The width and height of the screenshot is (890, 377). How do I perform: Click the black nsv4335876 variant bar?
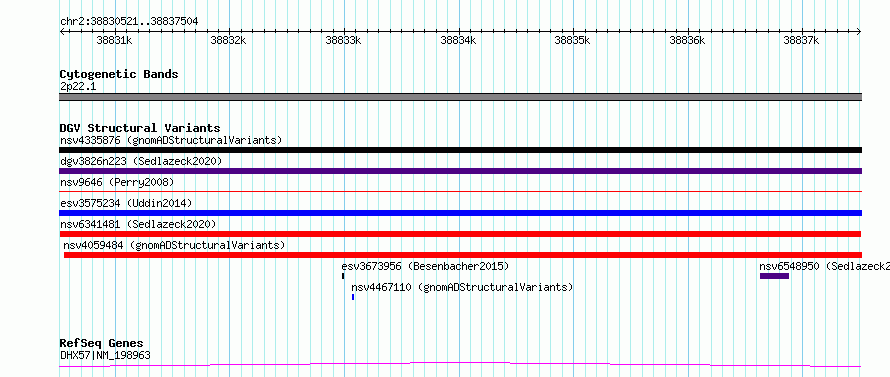click(x=460, y=150)
